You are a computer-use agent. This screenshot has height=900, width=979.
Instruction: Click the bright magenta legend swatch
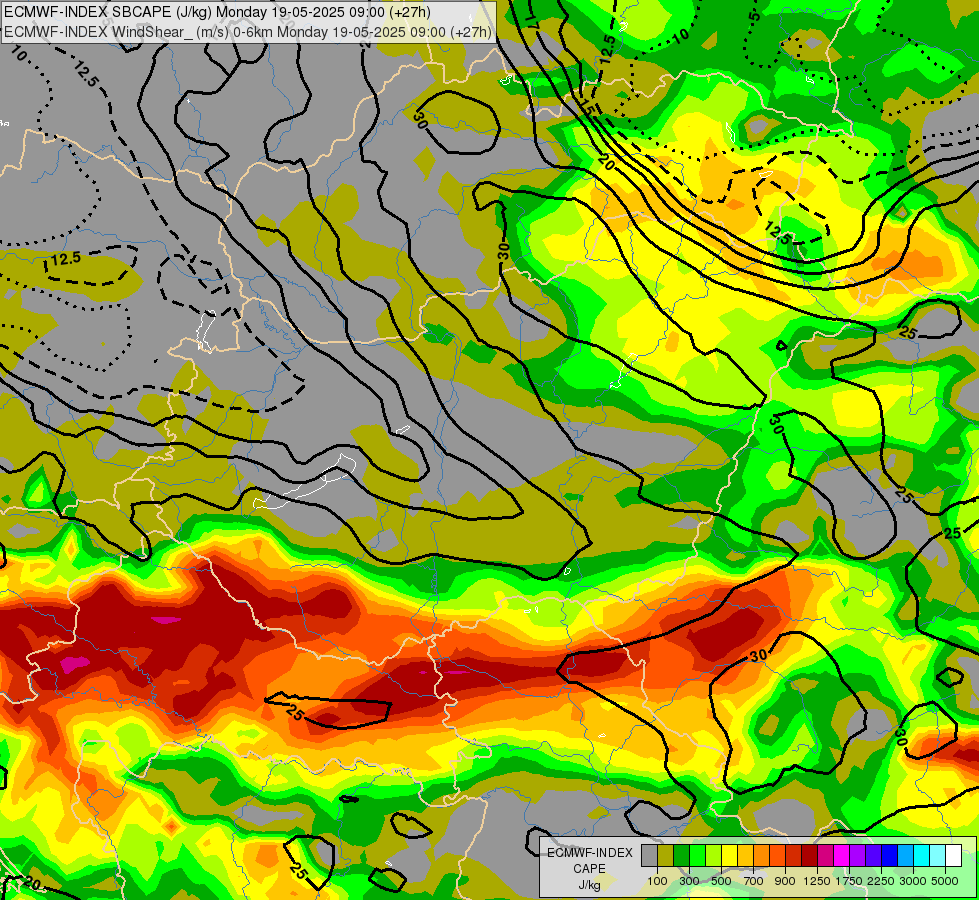842,856
